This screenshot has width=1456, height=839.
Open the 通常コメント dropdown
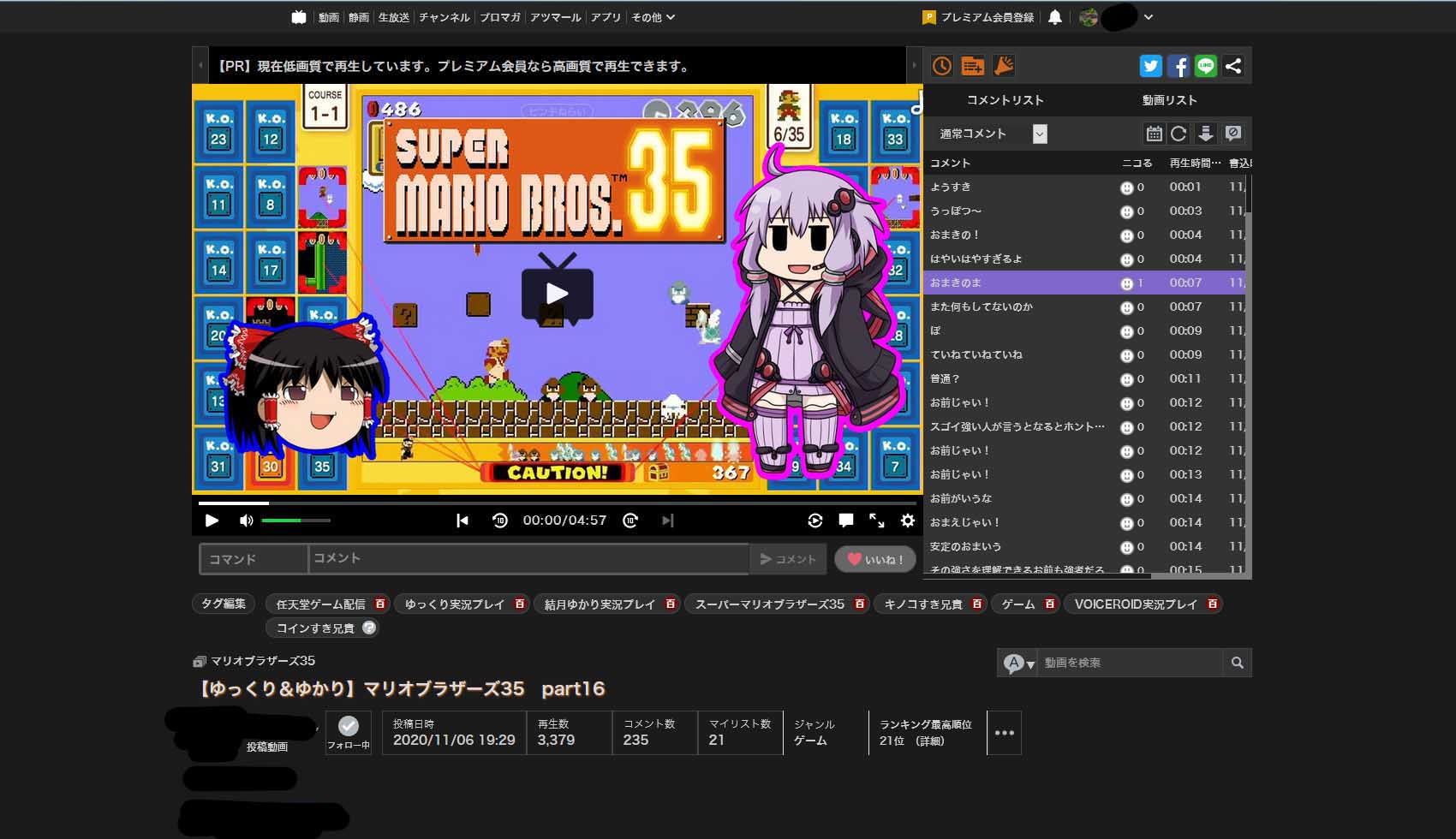click(992, 134)
